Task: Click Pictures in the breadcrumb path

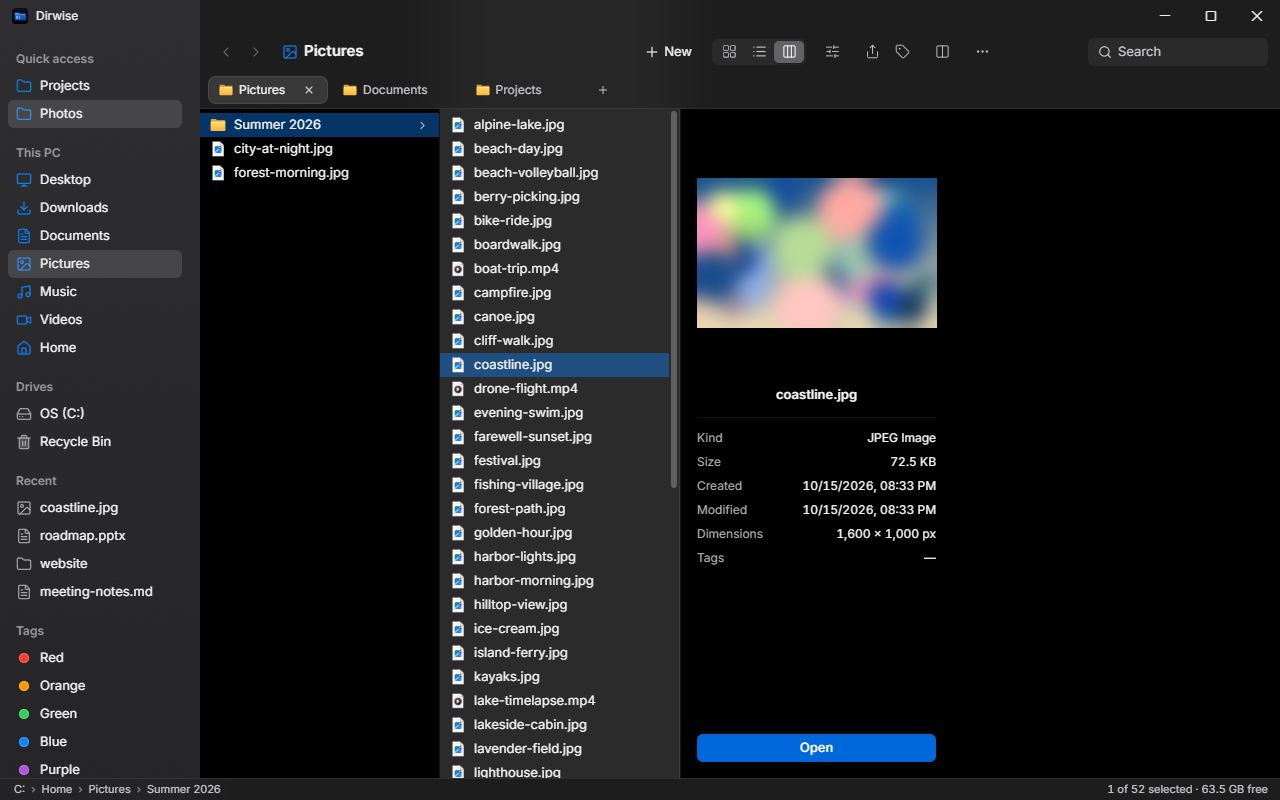Action: pos(109,789)
